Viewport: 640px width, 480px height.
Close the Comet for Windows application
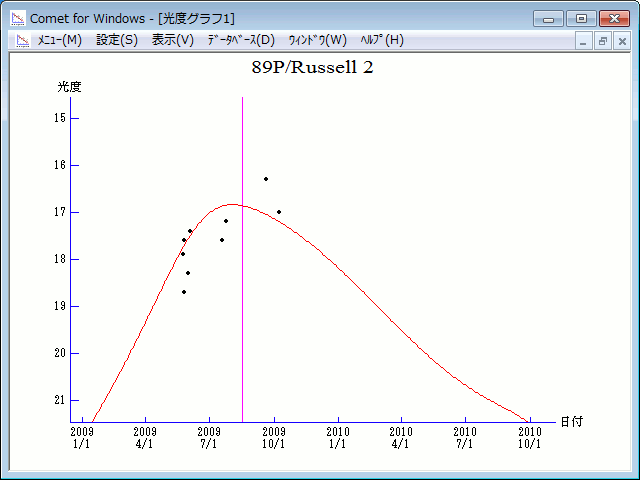(613, 18)
